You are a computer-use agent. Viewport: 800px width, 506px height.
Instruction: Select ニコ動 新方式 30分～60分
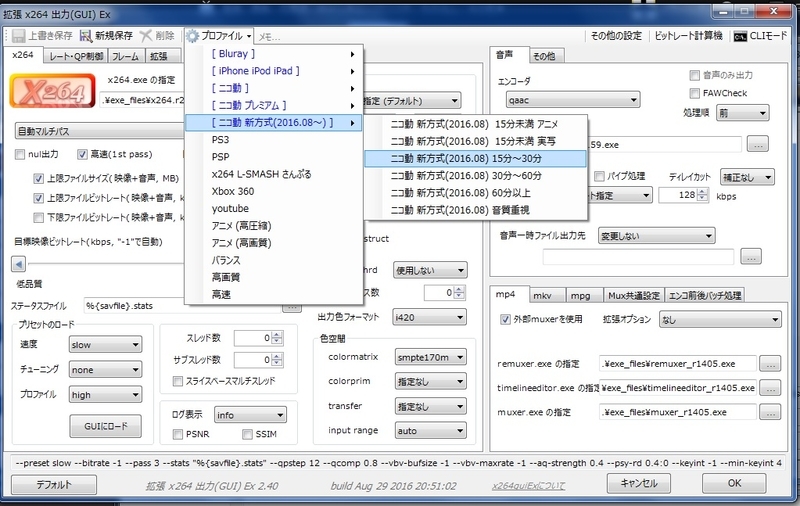(x=476, y=175)
